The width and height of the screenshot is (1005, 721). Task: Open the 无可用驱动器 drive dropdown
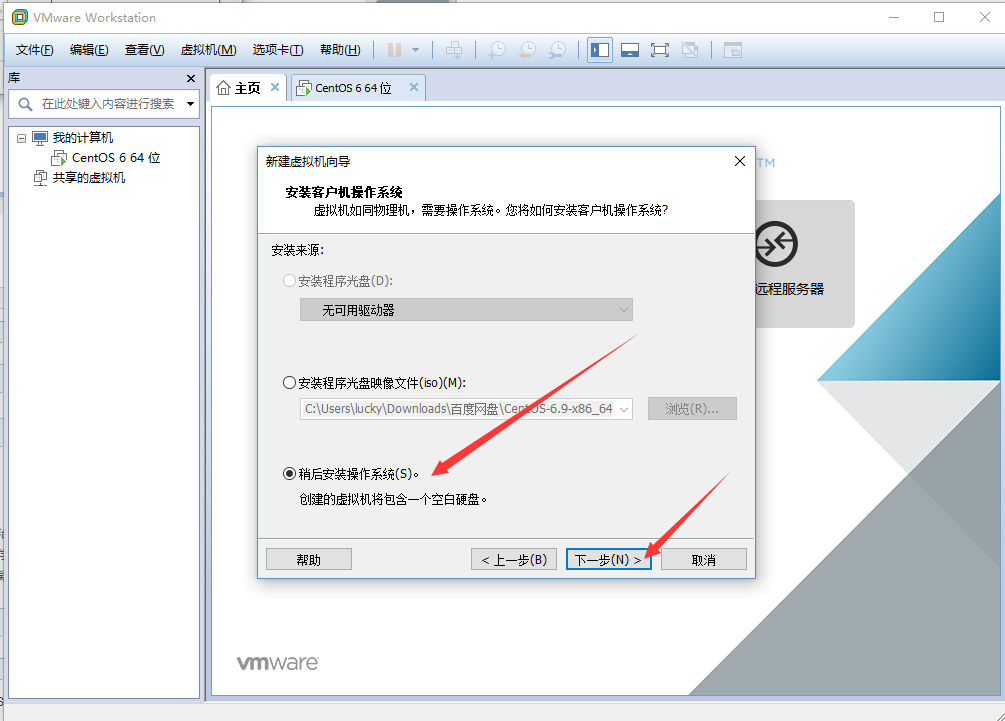tap(466, 310)
